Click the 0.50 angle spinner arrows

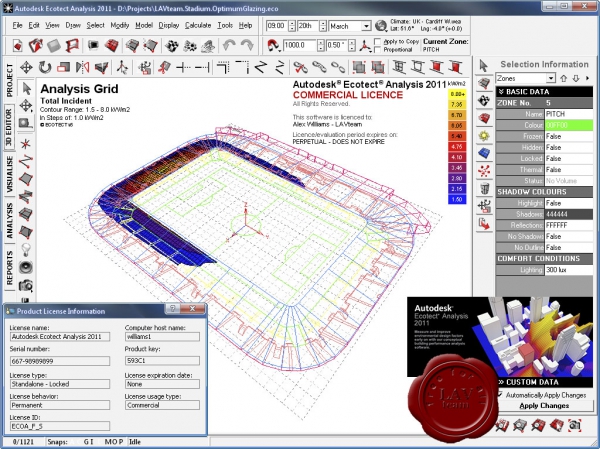(352, 46)
